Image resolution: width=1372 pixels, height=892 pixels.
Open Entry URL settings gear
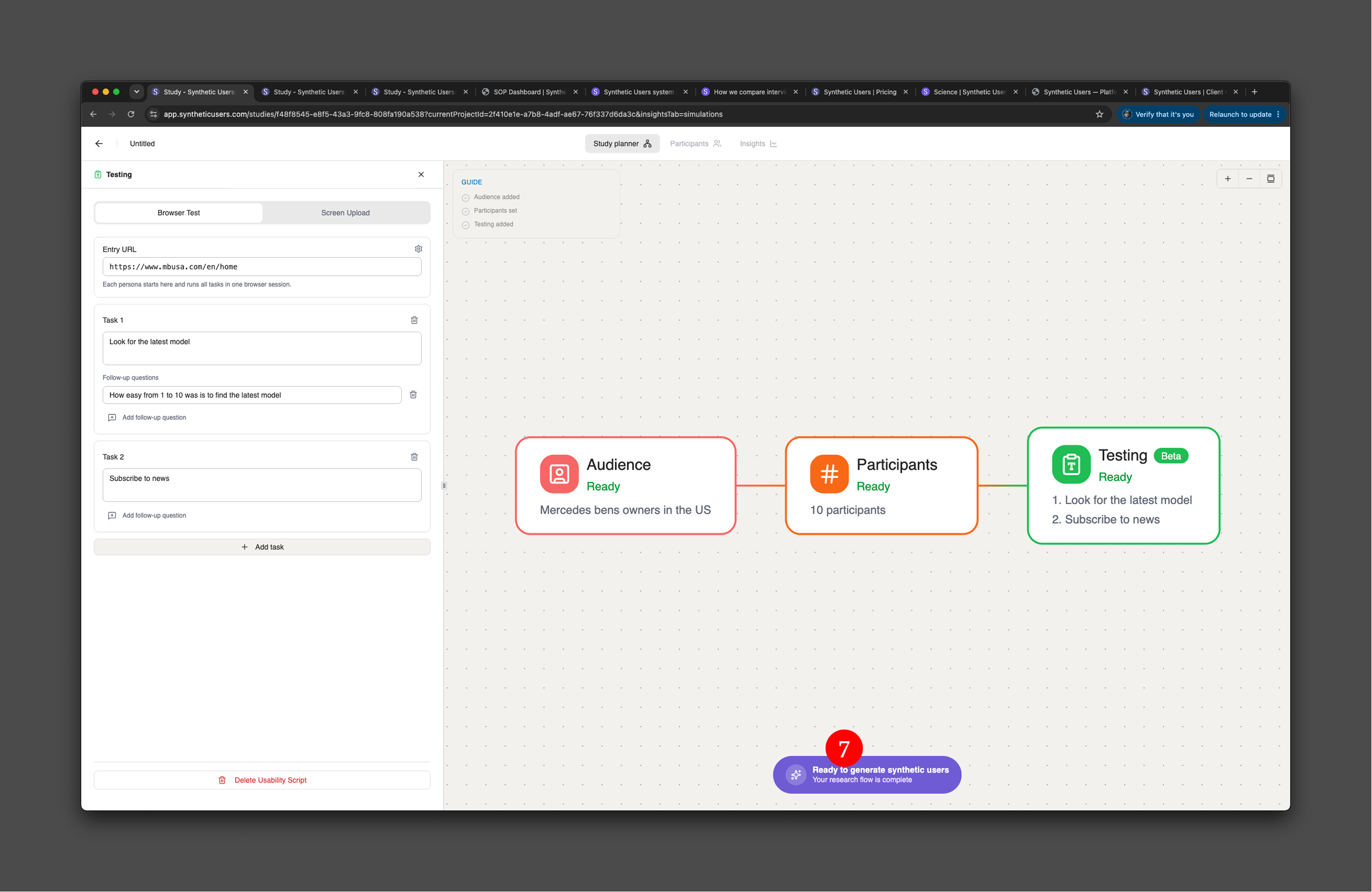point(418,249)
